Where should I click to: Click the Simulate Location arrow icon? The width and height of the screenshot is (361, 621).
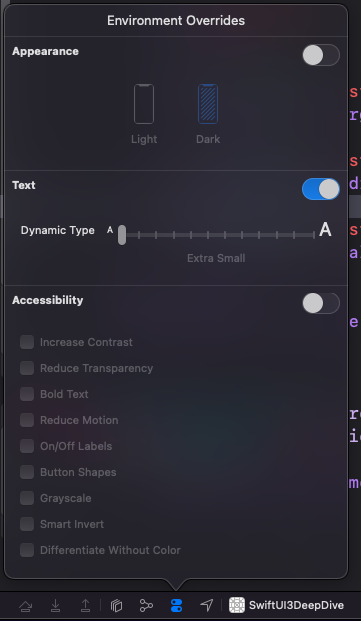pyautogui.click(x=206, y=605)
